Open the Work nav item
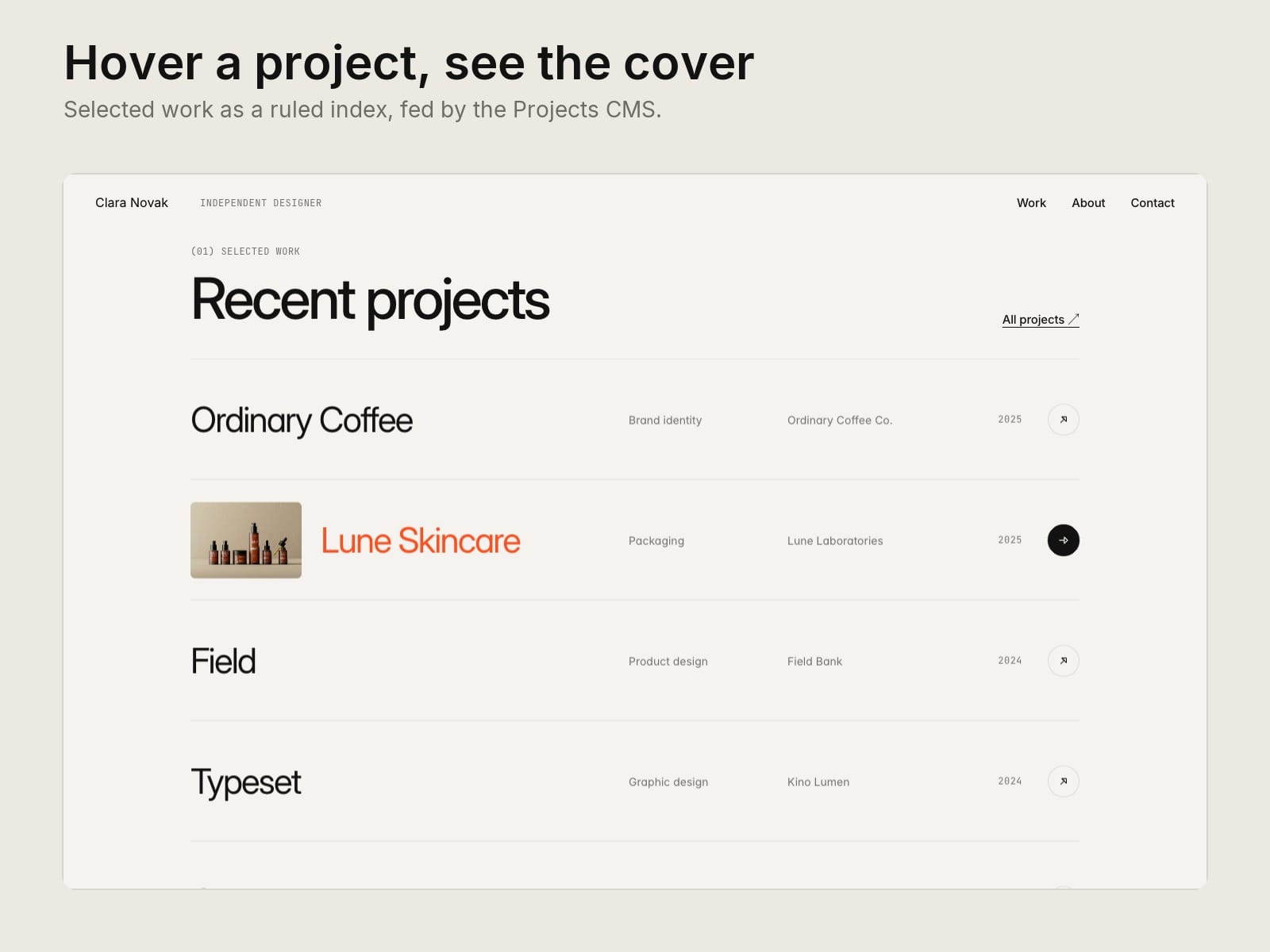The height and width of the screenshot is (952, 1270). pos(1031,203)
